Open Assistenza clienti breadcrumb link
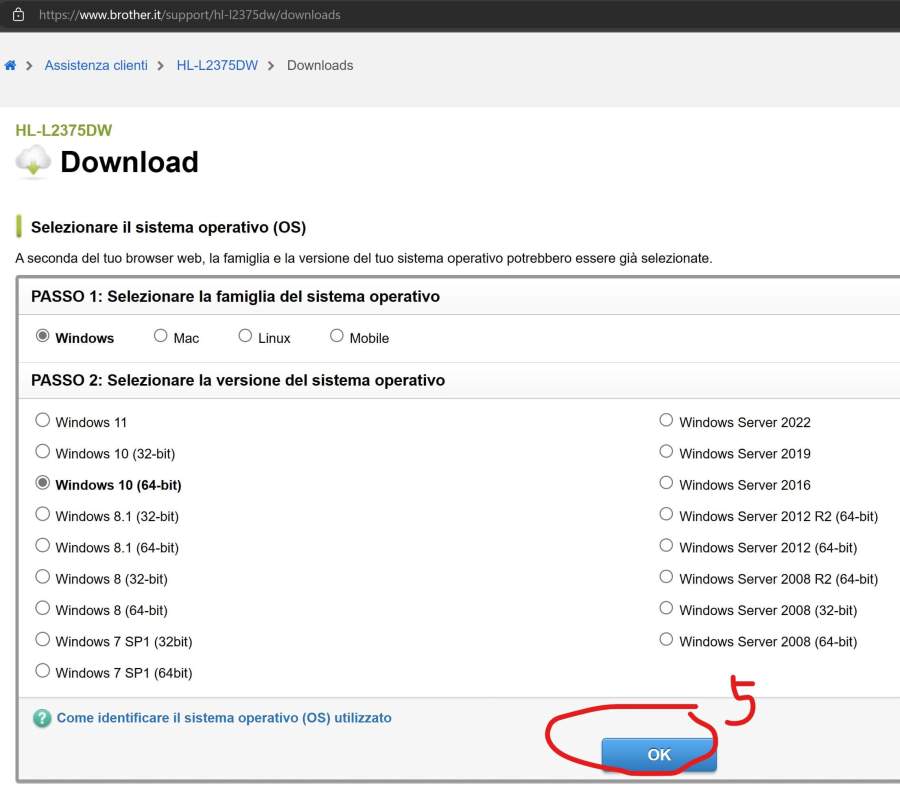900x790 pixels. coord(96,66)
